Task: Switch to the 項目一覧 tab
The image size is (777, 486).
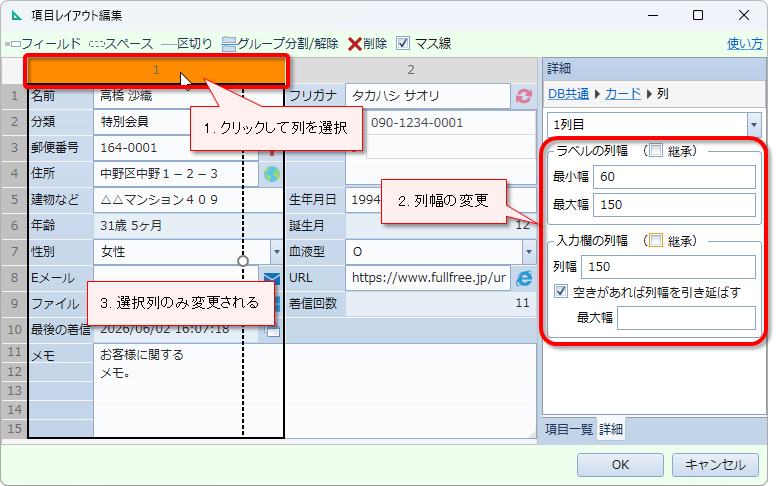Action: (x=569, y=429)
